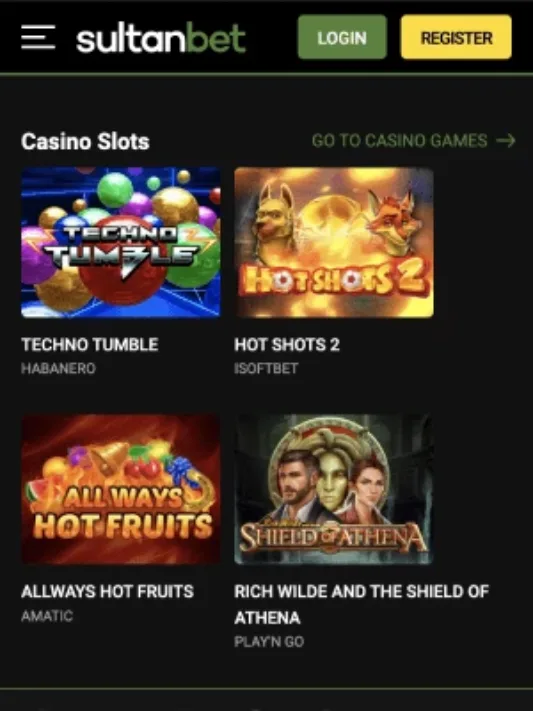Click the arrow next to Casino Games
This screenshot has width=533, height=711.
(506, 141)
